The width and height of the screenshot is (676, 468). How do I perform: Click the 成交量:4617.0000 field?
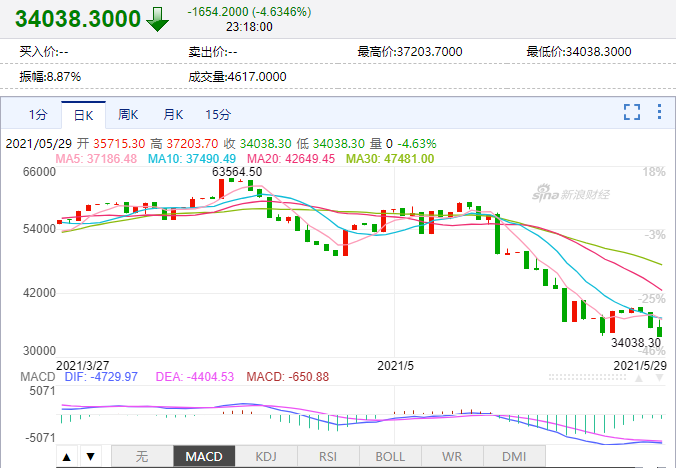coord(238,77)
